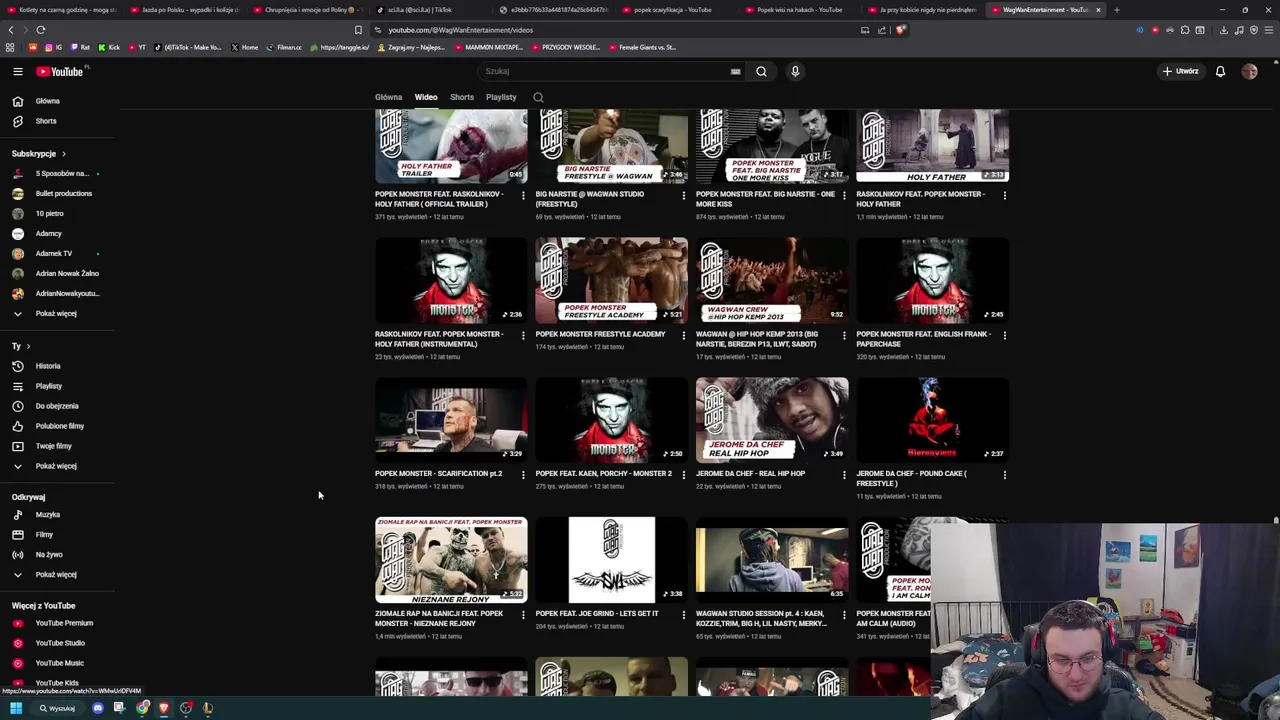Click Windows taskbar Wyszukaj search box
The width and height of the screenshot is (1280, 720).
click(57, 708)
